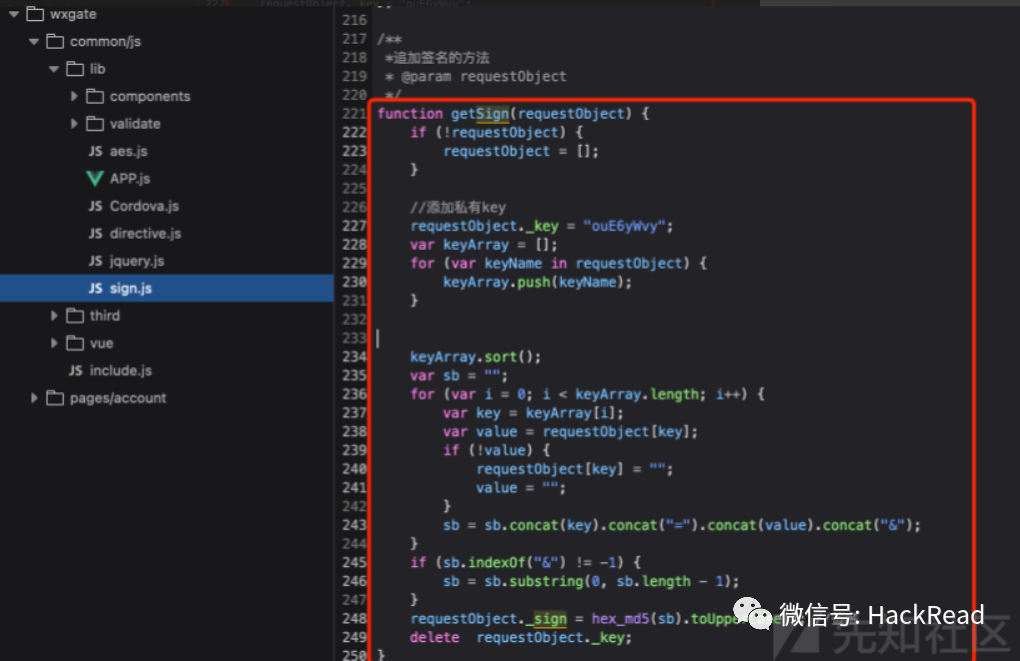Click the vue folder icon
The image size is (1020, 661).
[x=75, y=343]
